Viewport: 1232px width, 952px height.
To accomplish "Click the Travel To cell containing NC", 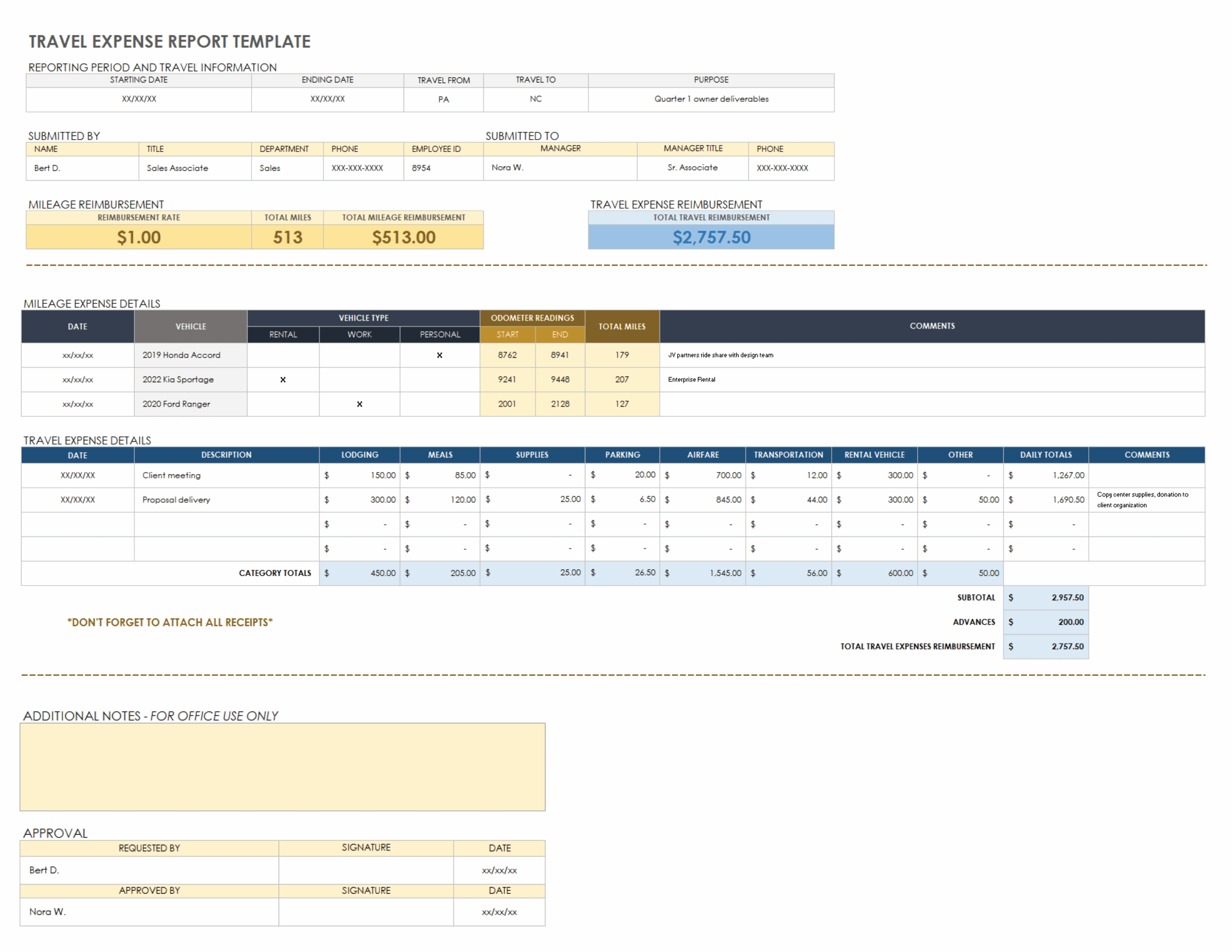I will coord(535,99).
